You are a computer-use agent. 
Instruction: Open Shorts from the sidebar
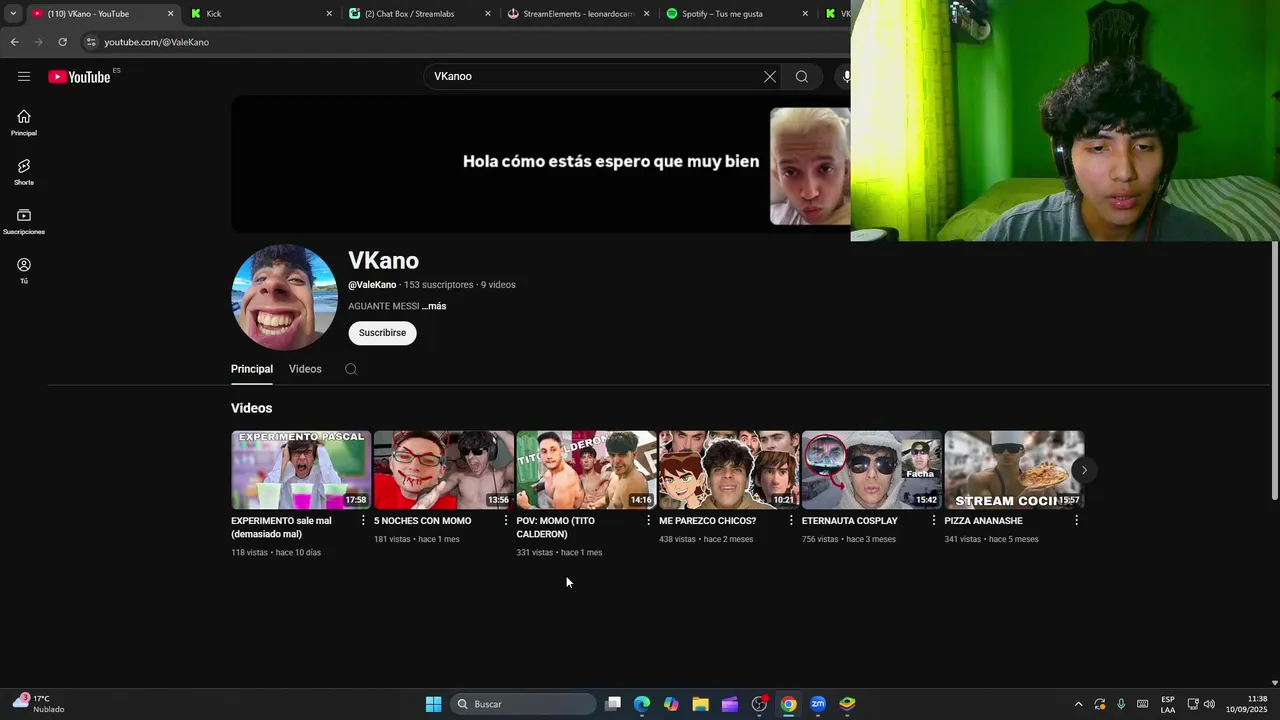tap(24, 172)
